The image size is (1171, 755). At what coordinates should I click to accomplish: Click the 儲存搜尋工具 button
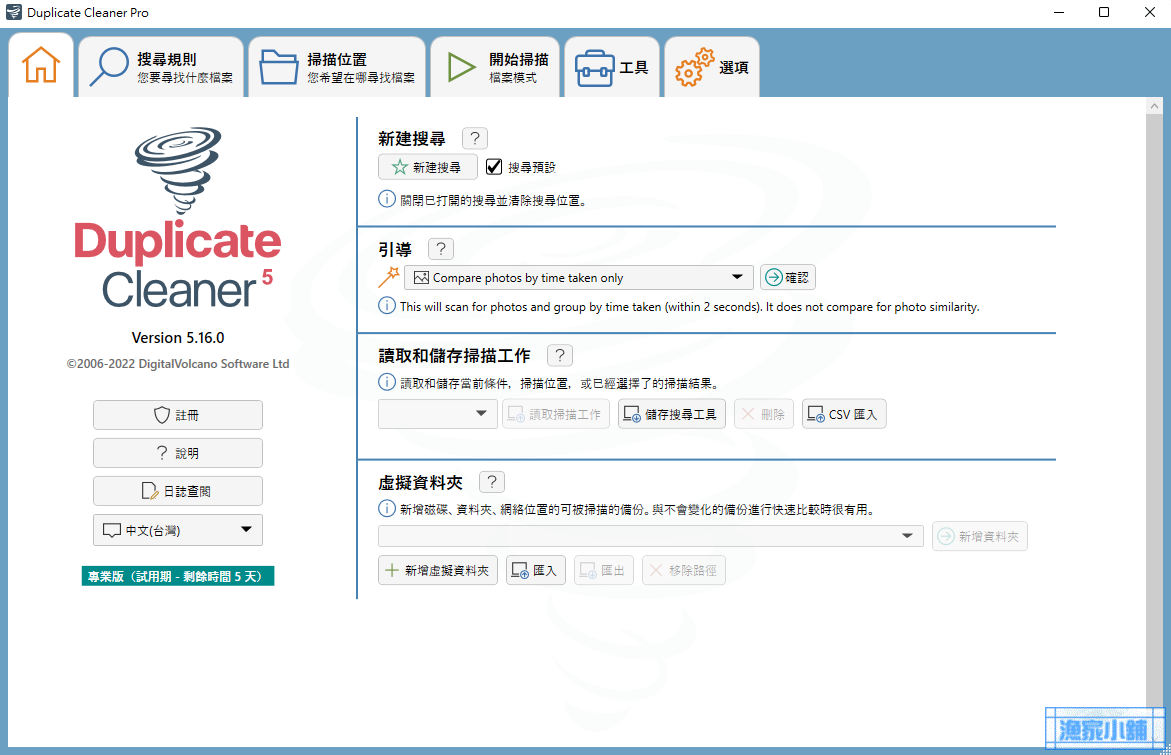tap(672, 414)
